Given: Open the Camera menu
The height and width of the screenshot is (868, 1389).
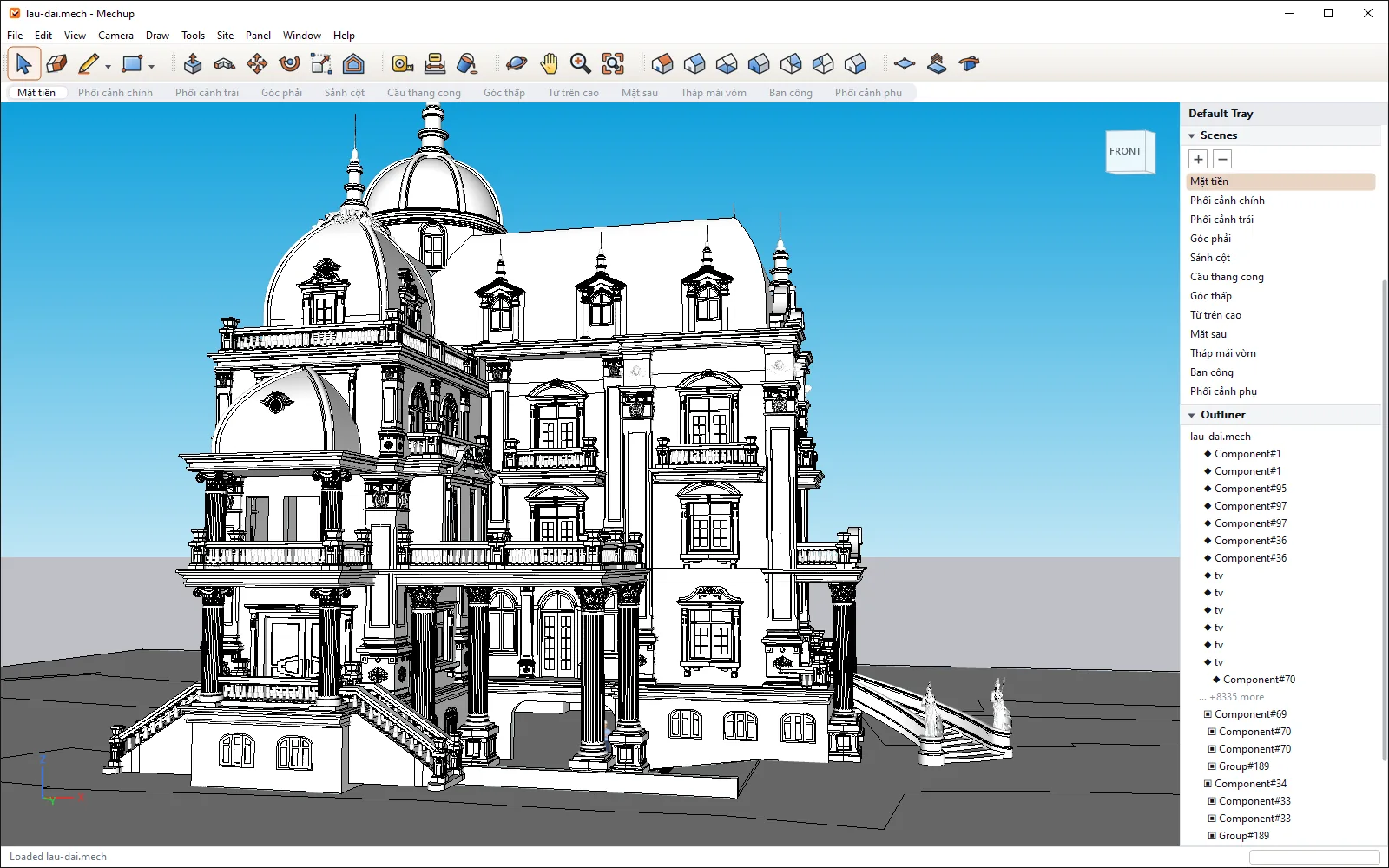Looking at the screenshot, I should 115,36.
